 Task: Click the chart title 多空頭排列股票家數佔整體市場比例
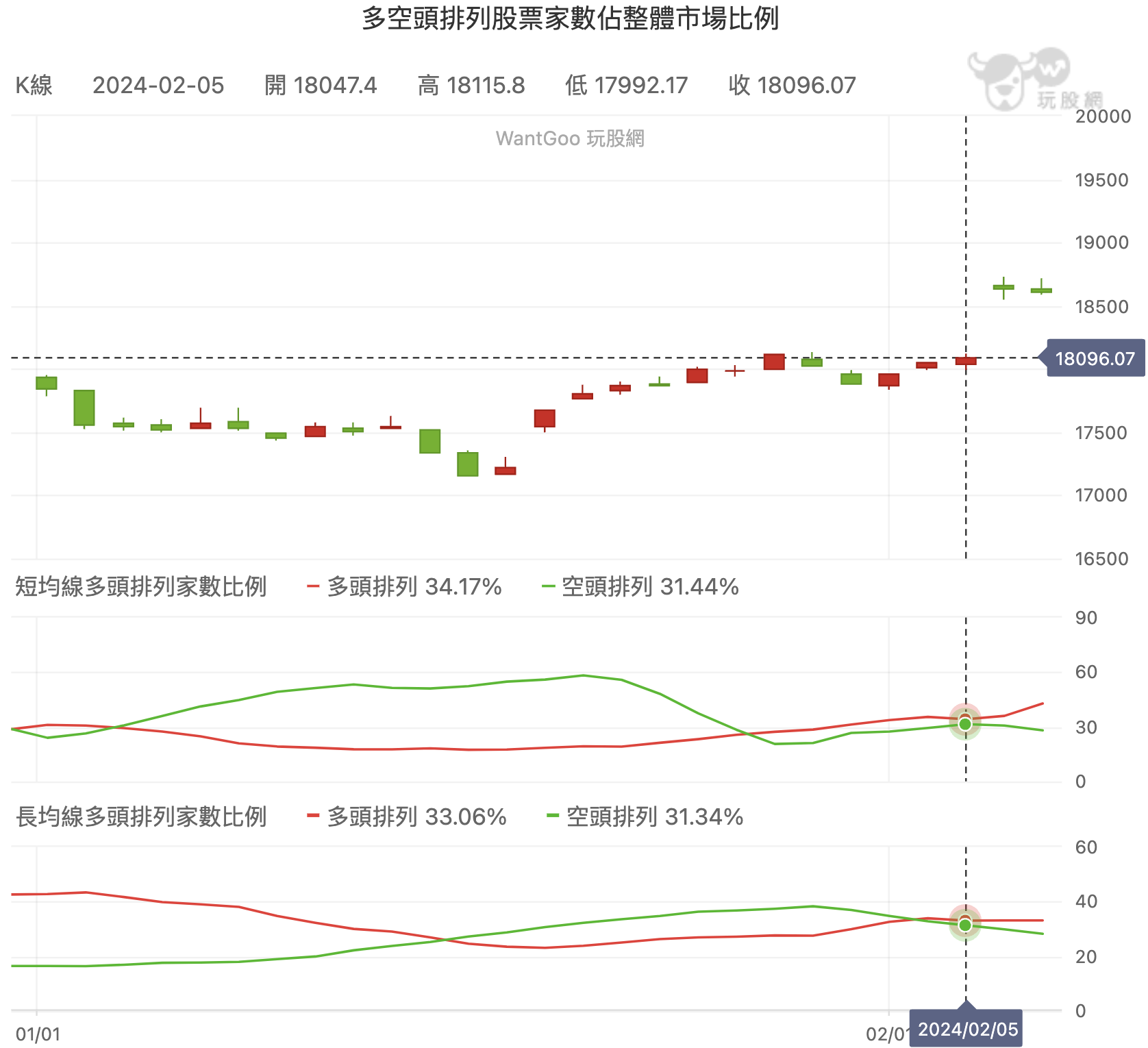(570, 18)
